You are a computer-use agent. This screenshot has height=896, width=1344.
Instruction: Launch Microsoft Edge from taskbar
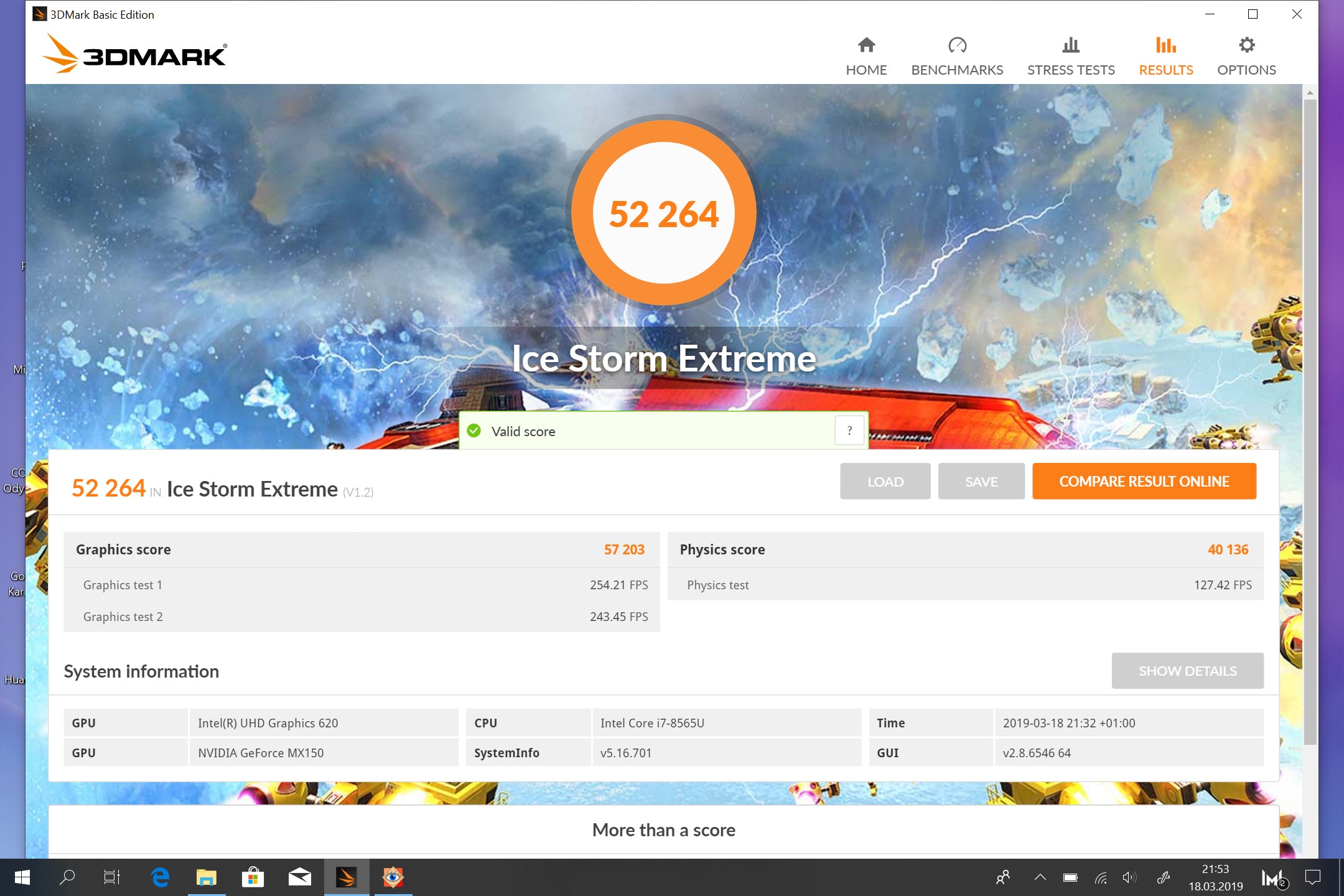(161, 877)
